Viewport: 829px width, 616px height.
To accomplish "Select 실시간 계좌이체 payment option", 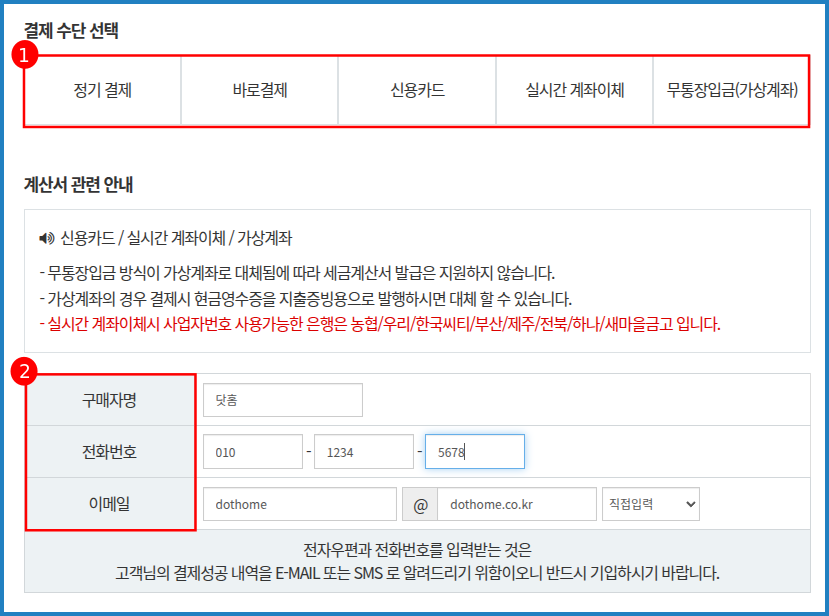I will click(574, 90).
